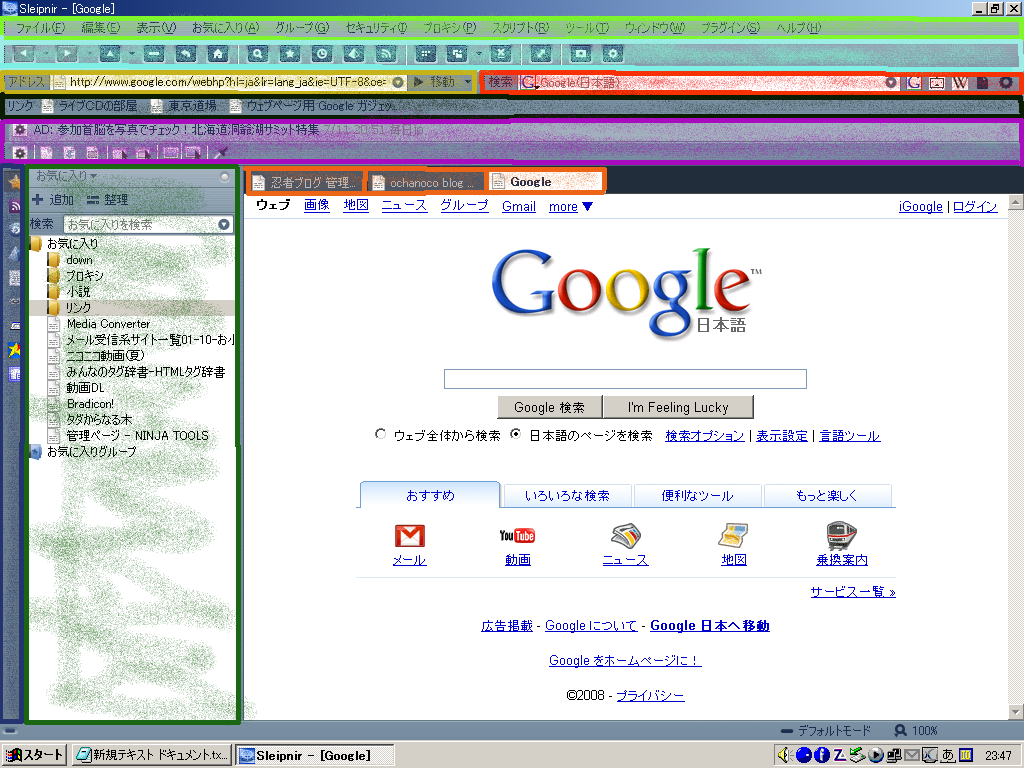The image size is (1024, 768).
Task: Open the Back button history dropdown arrow
Action: [46, 54]
